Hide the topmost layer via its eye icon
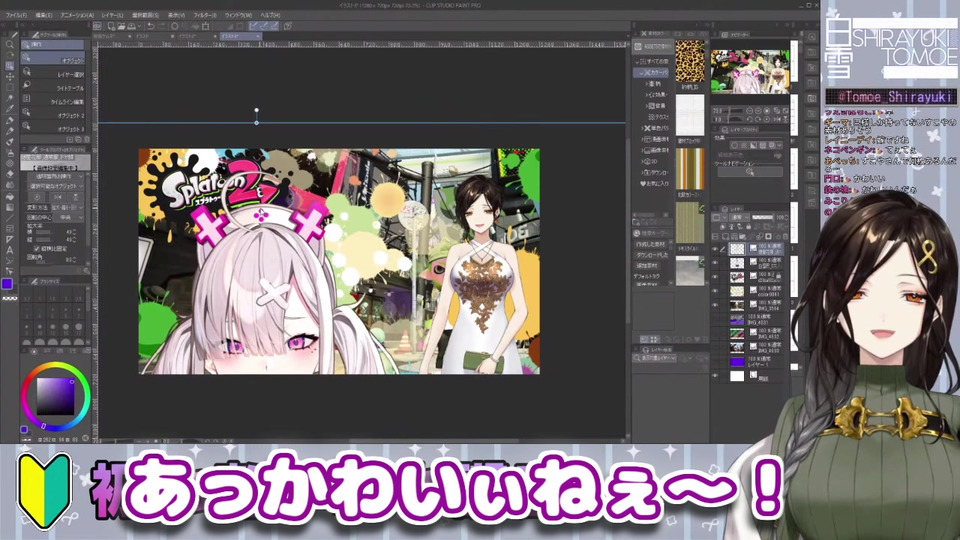This screenshot has height=540, width=960. [x=714, y=249]
